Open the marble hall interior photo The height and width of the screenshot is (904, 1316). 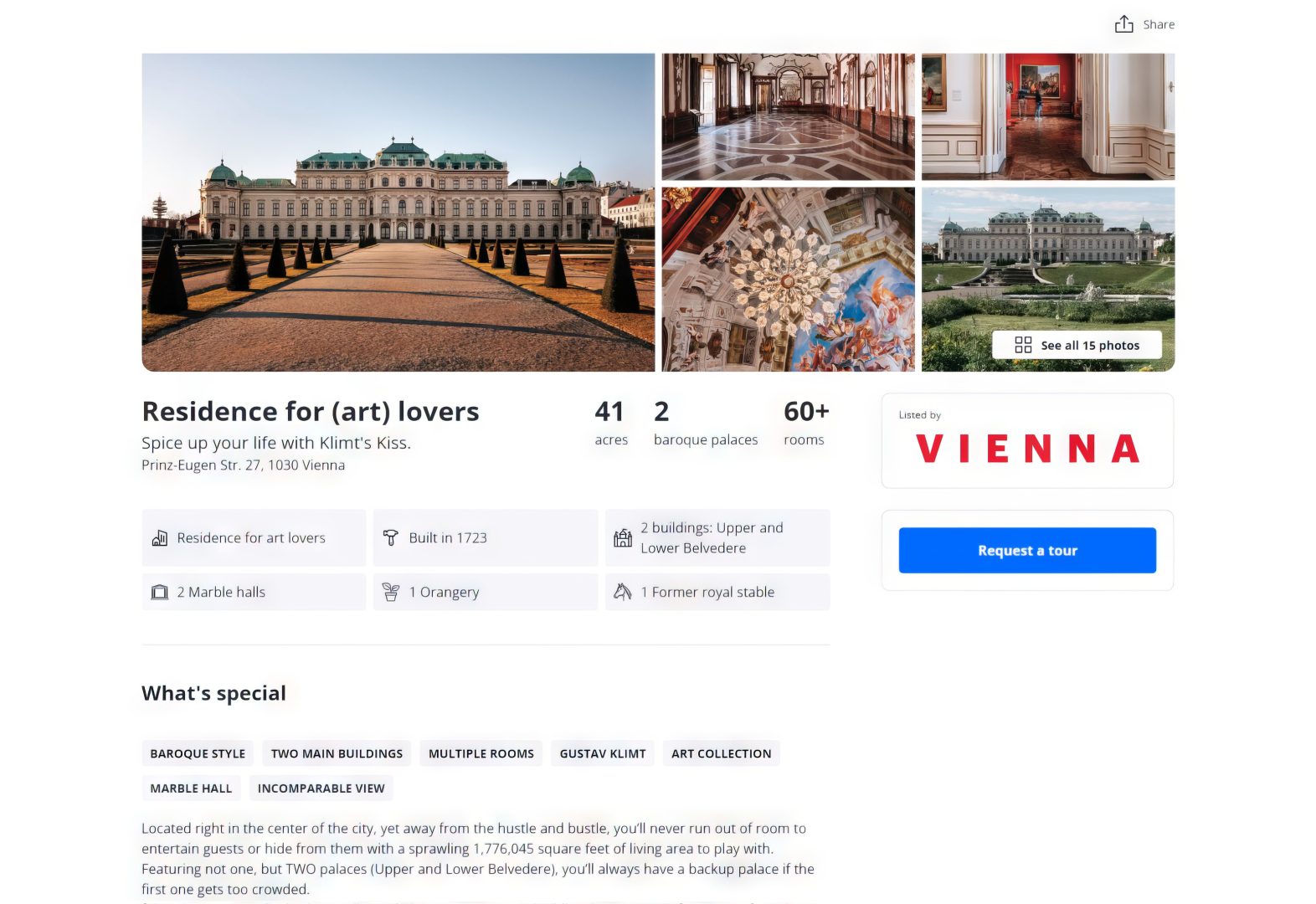(788, 116)
